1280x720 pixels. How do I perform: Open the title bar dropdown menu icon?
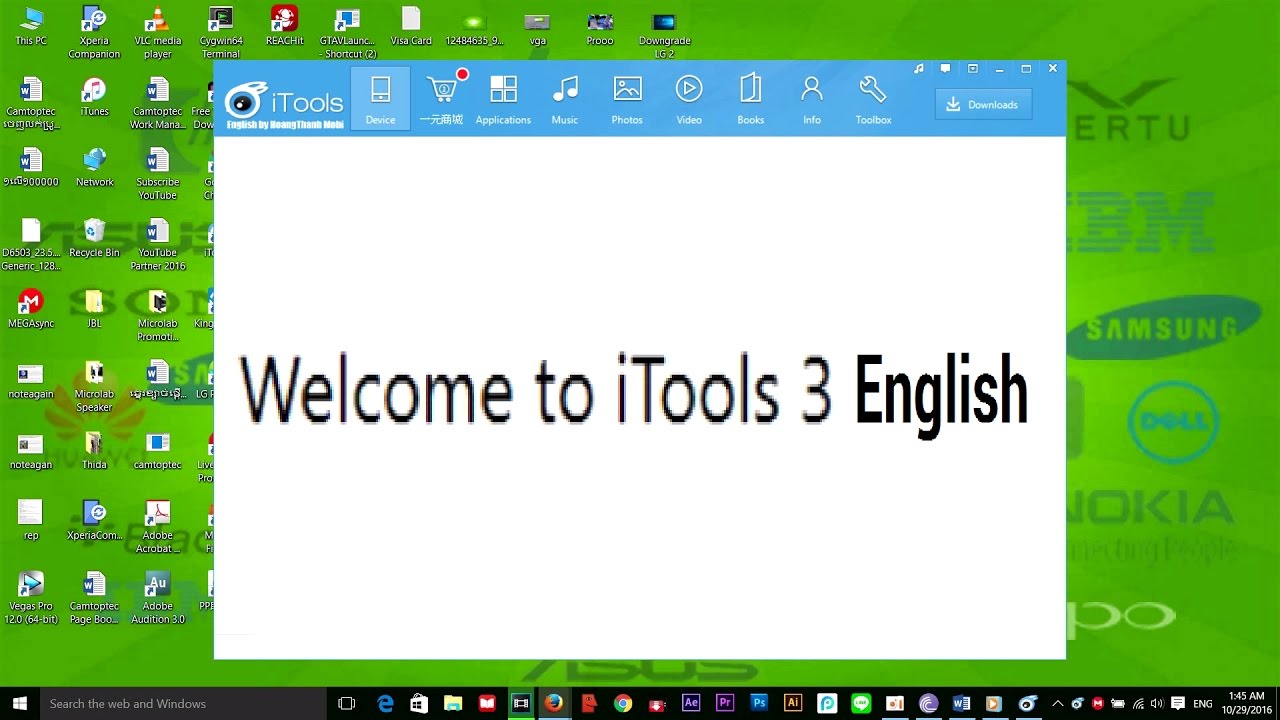pos(972,69)
